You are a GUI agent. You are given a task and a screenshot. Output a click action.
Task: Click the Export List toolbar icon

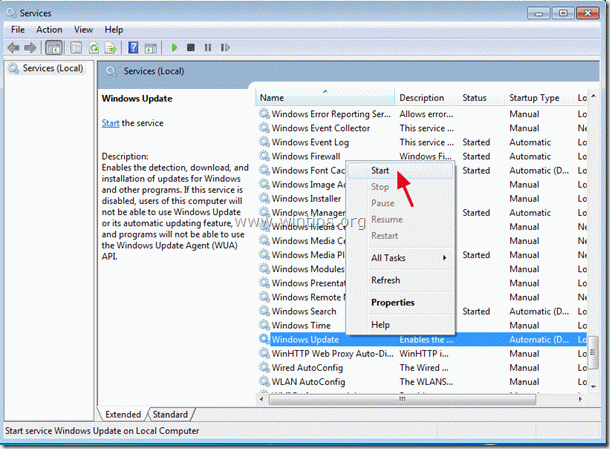(x=111, y=48)
